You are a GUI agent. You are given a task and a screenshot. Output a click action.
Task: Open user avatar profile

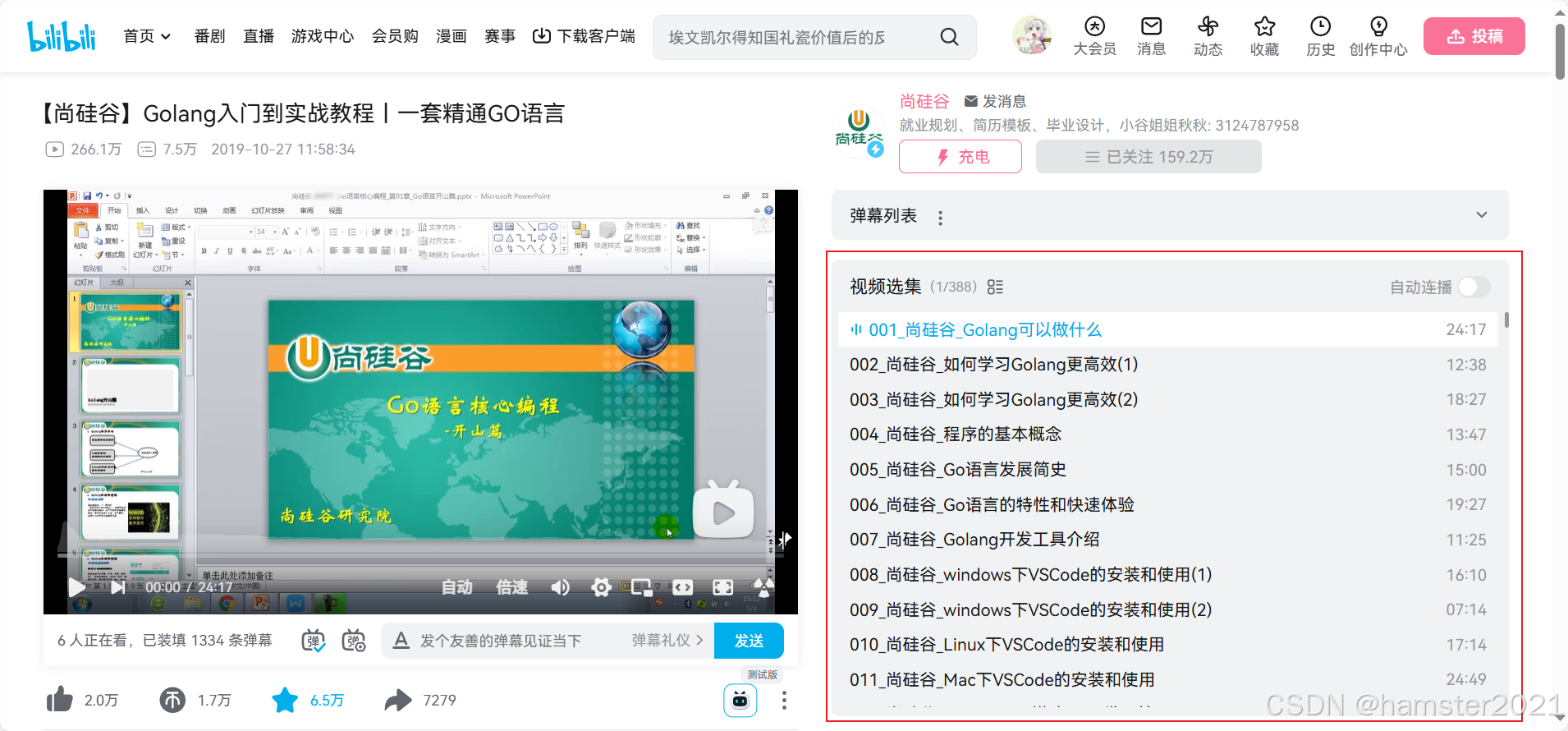click(x=1032, y=35)
